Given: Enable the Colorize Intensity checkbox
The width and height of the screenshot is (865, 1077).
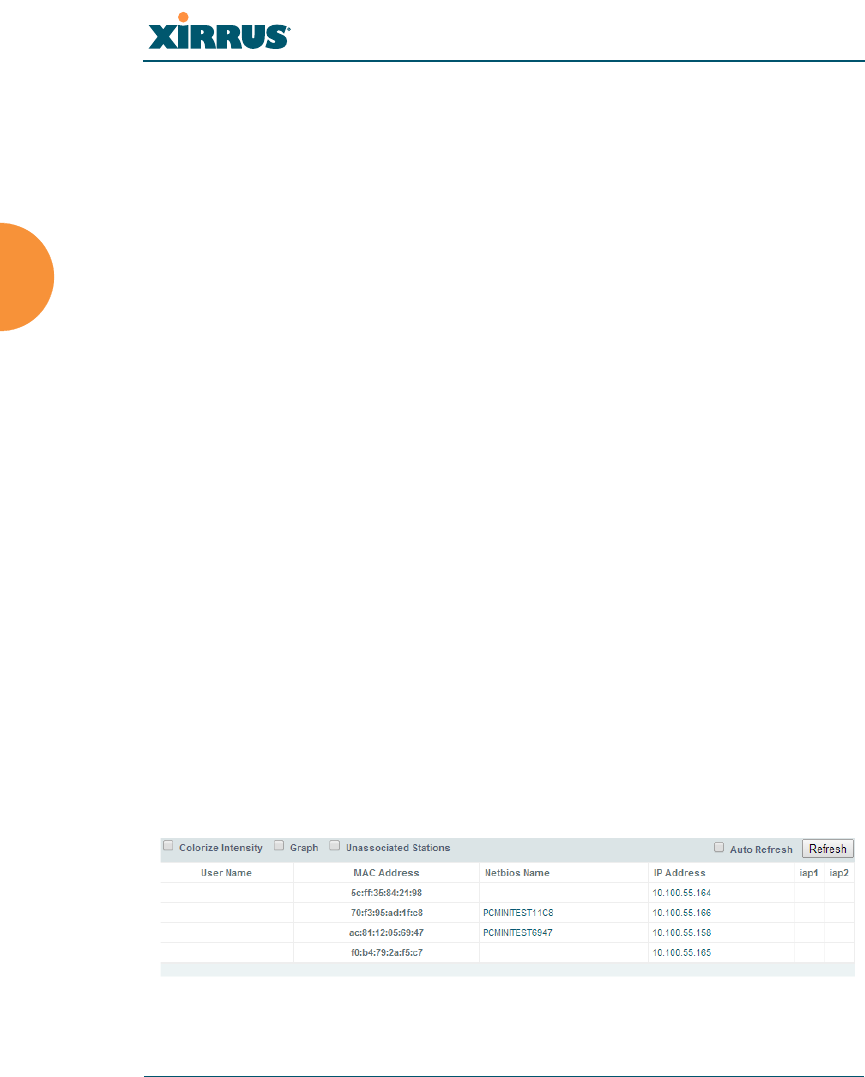Looking at the screenshot, I should (168, 846).
